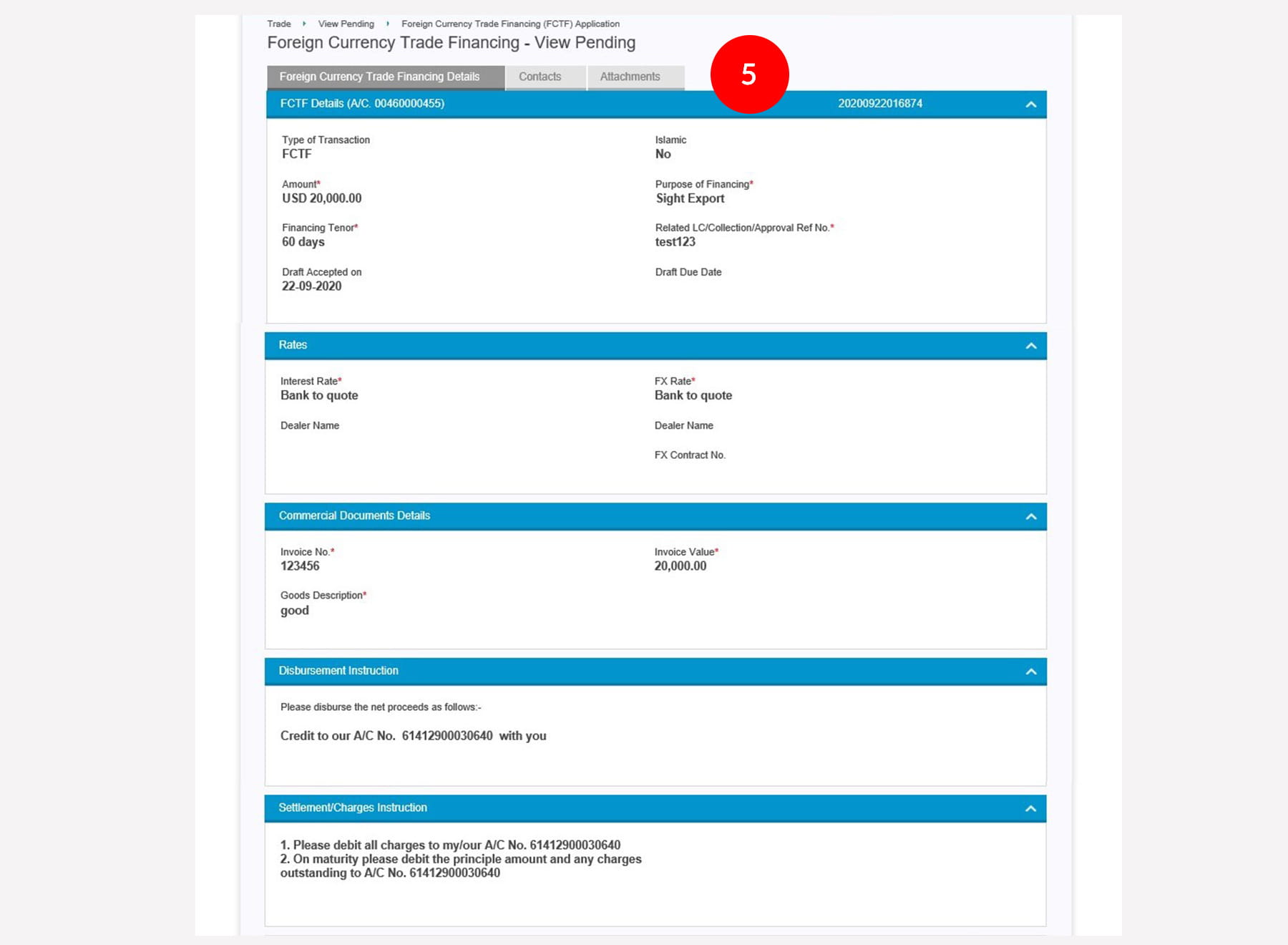This screenshot has height=945, width=1288.
Task: Click the FCTF Application breadcrumb item
Action: tap(510, 24)
